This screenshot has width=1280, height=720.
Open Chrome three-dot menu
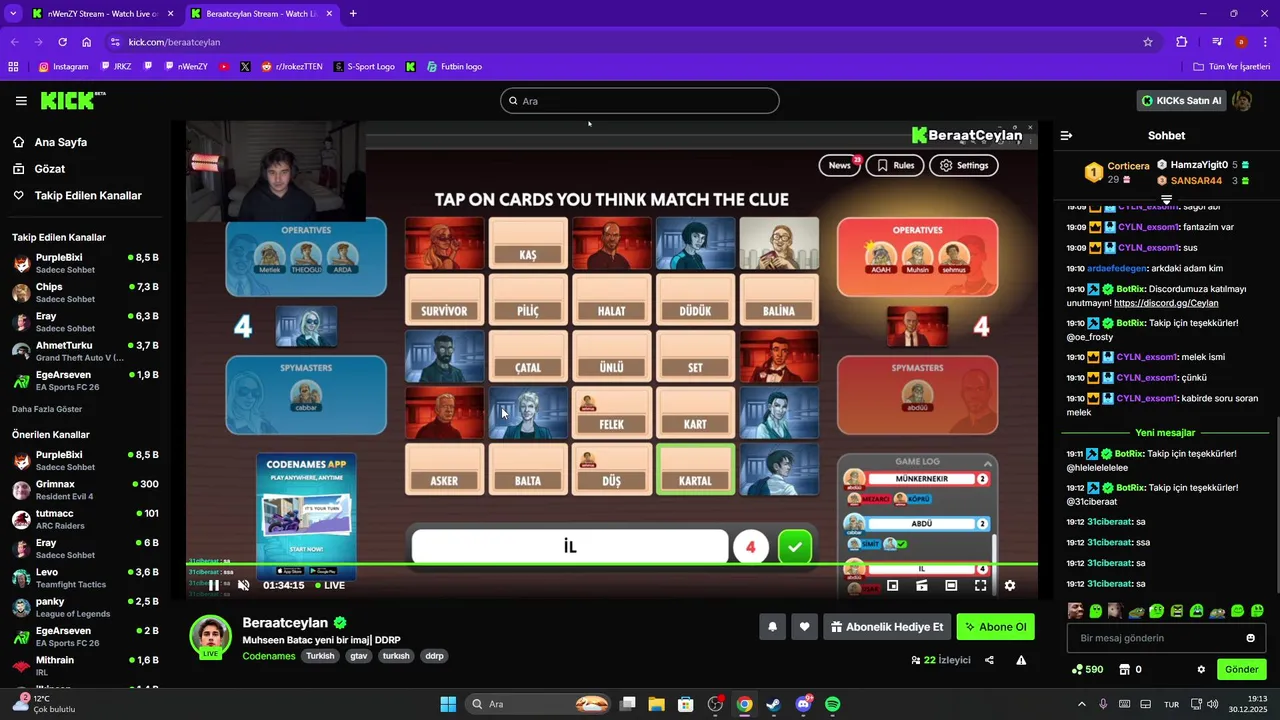(x=1266, y=42)
